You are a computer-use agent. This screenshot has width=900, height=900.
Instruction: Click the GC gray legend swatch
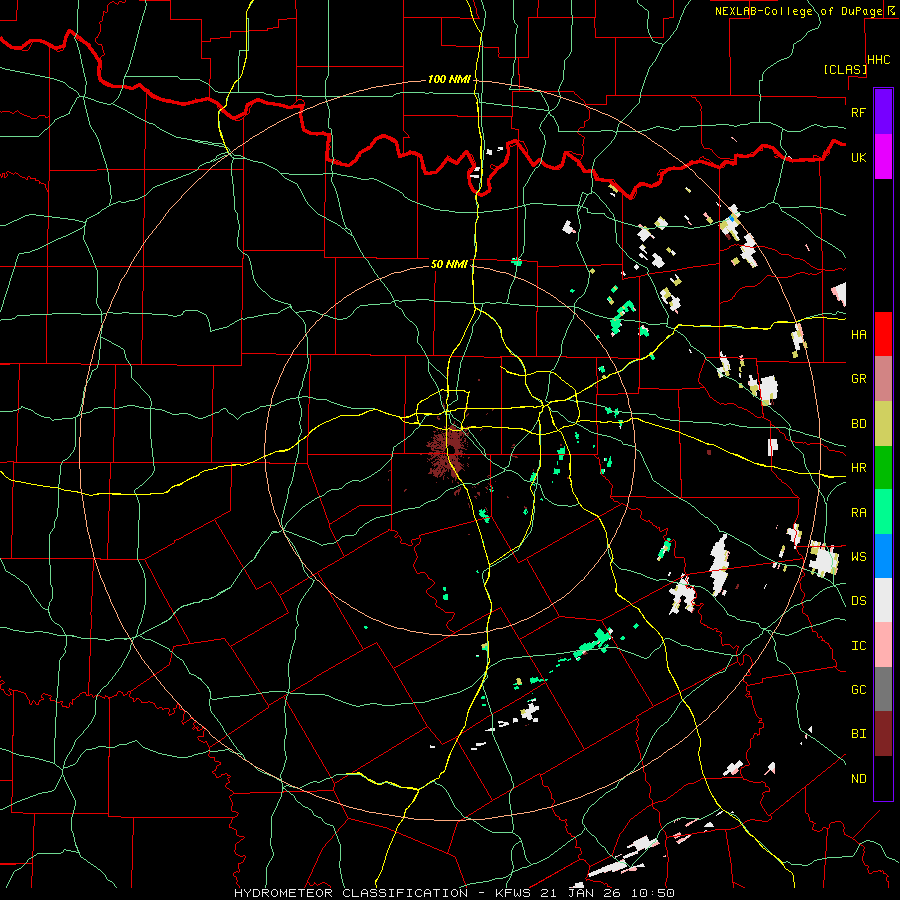click(x=883, y=689)
